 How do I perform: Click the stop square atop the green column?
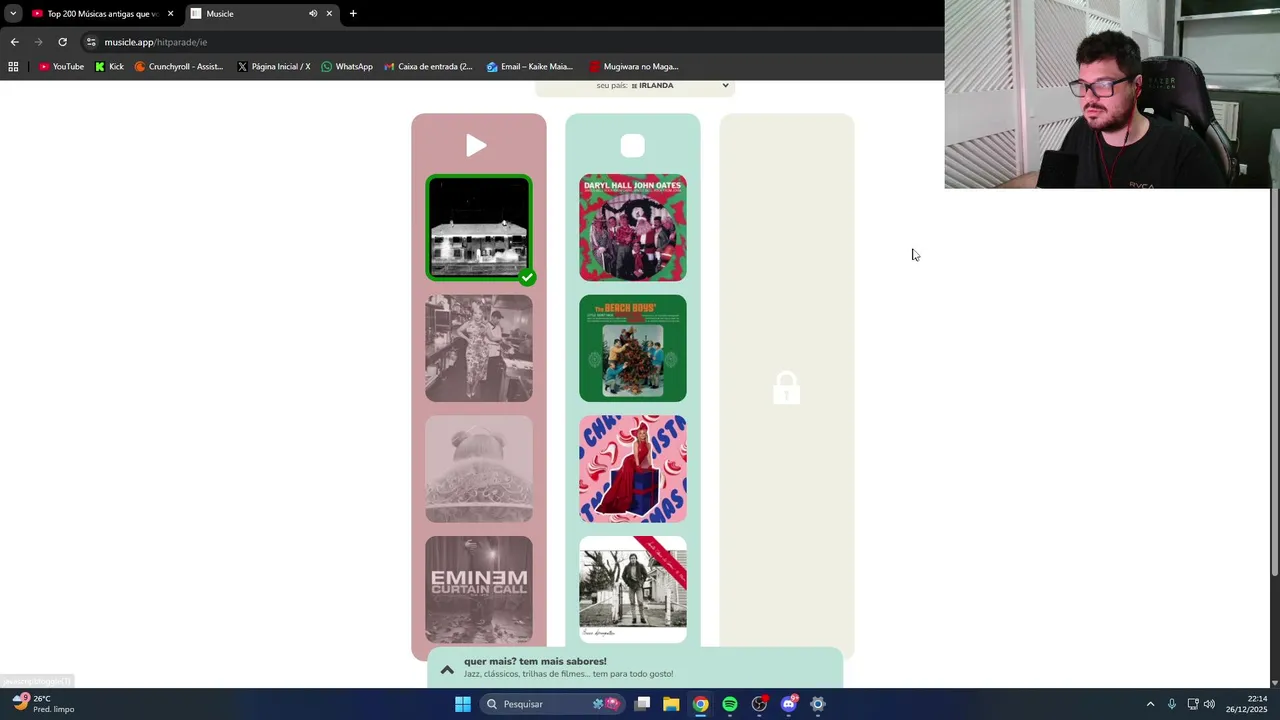point(632,146)
